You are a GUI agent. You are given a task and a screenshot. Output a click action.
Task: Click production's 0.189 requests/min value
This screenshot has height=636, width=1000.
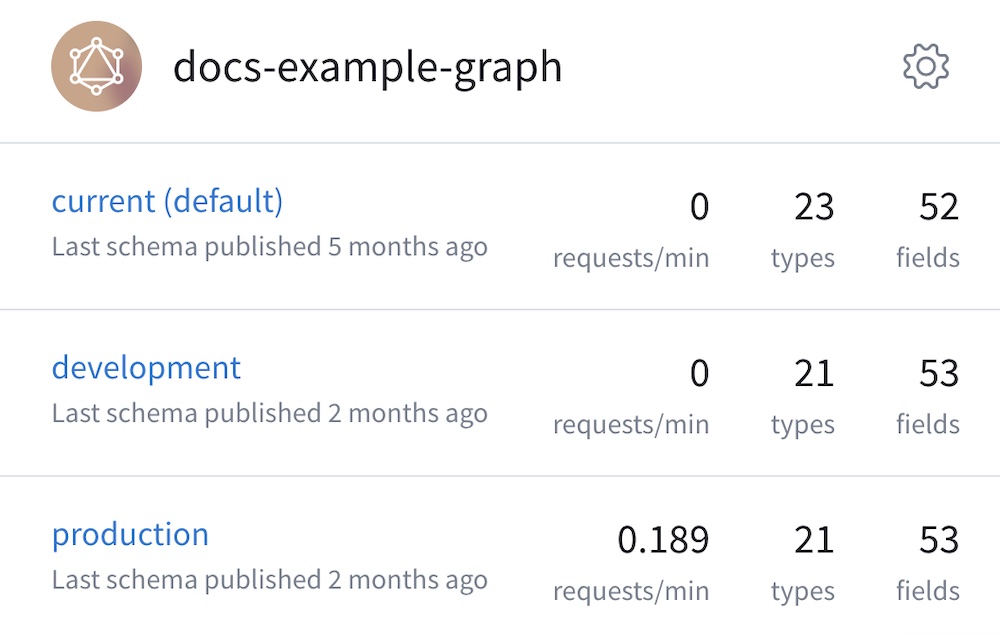665,539
